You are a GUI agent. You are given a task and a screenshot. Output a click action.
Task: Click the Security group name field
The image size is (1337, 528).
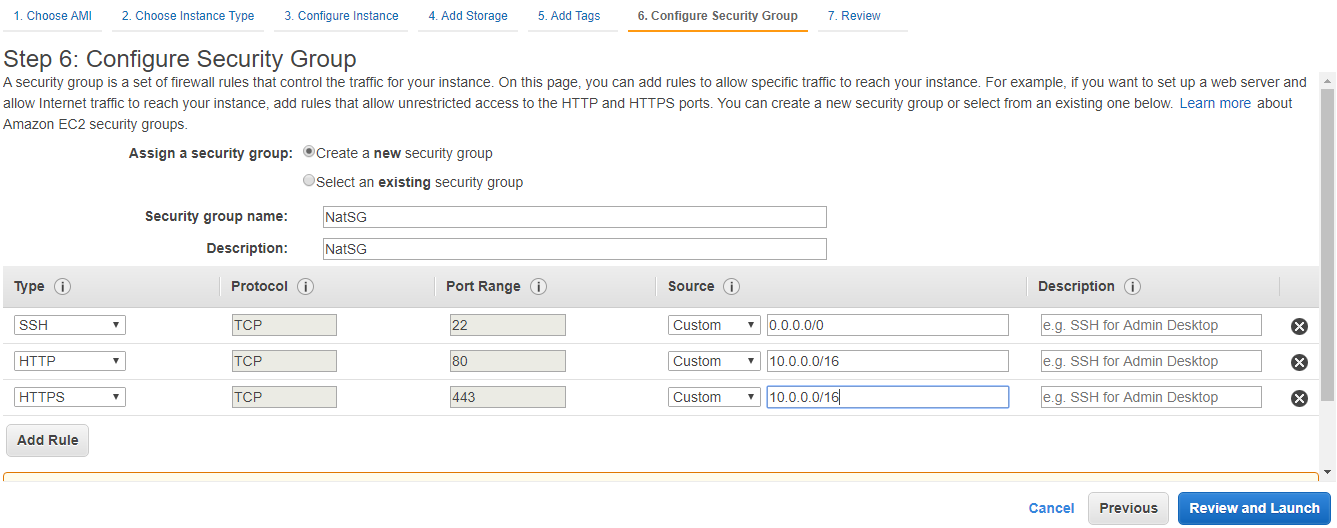[x=575, y=217]
